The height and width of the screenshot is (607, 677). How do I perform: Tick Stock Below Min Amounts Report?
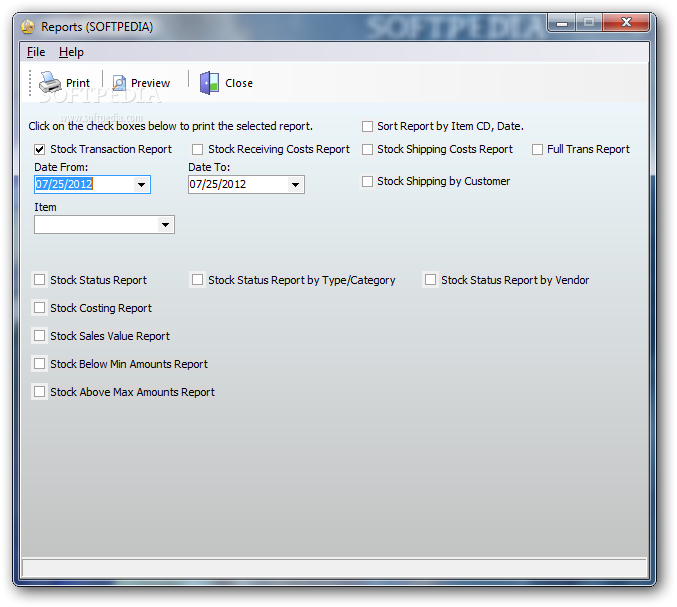tap(40, 364)
